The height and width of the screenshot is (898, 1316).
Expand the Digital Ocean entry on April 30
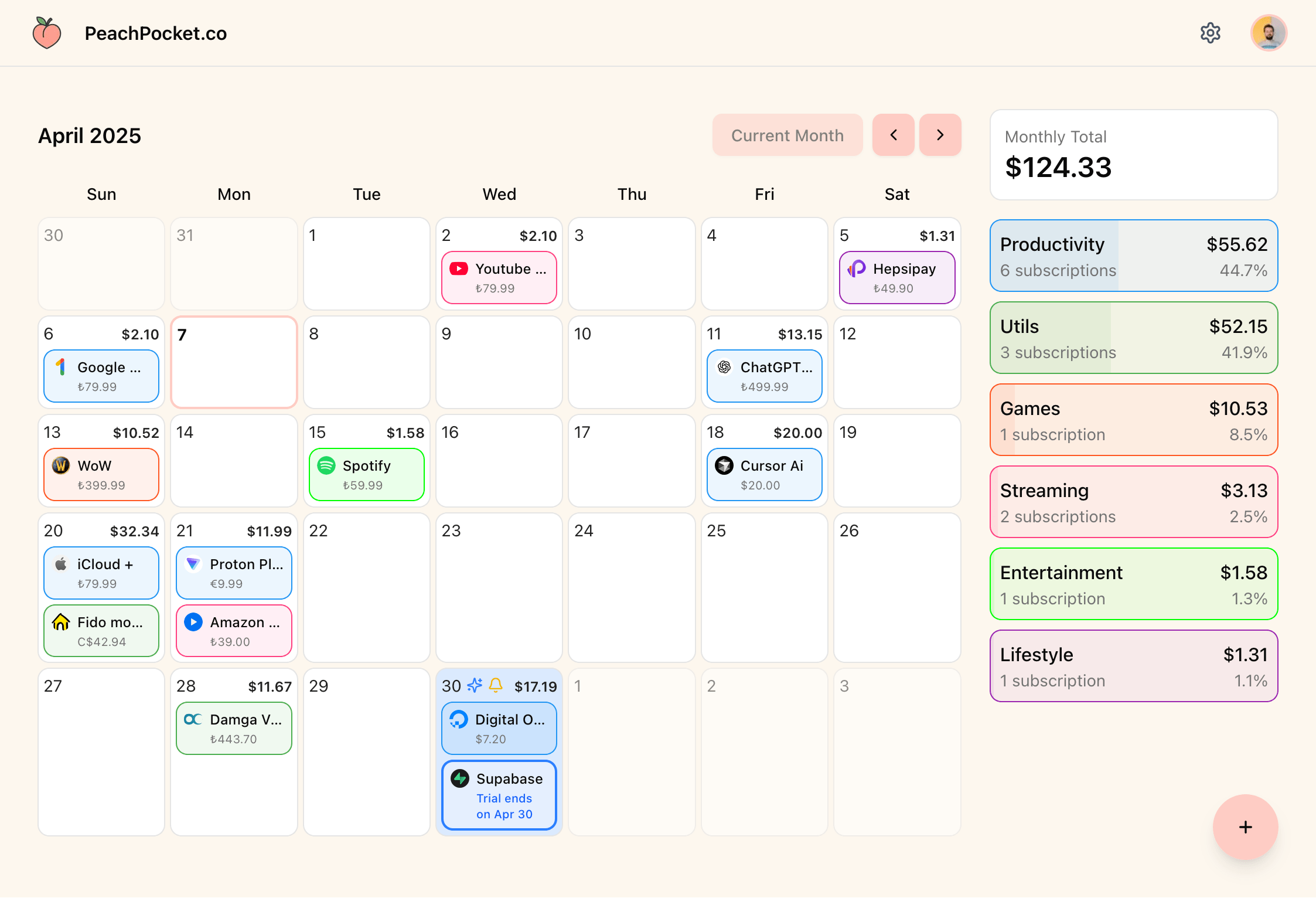click(499, 727)
